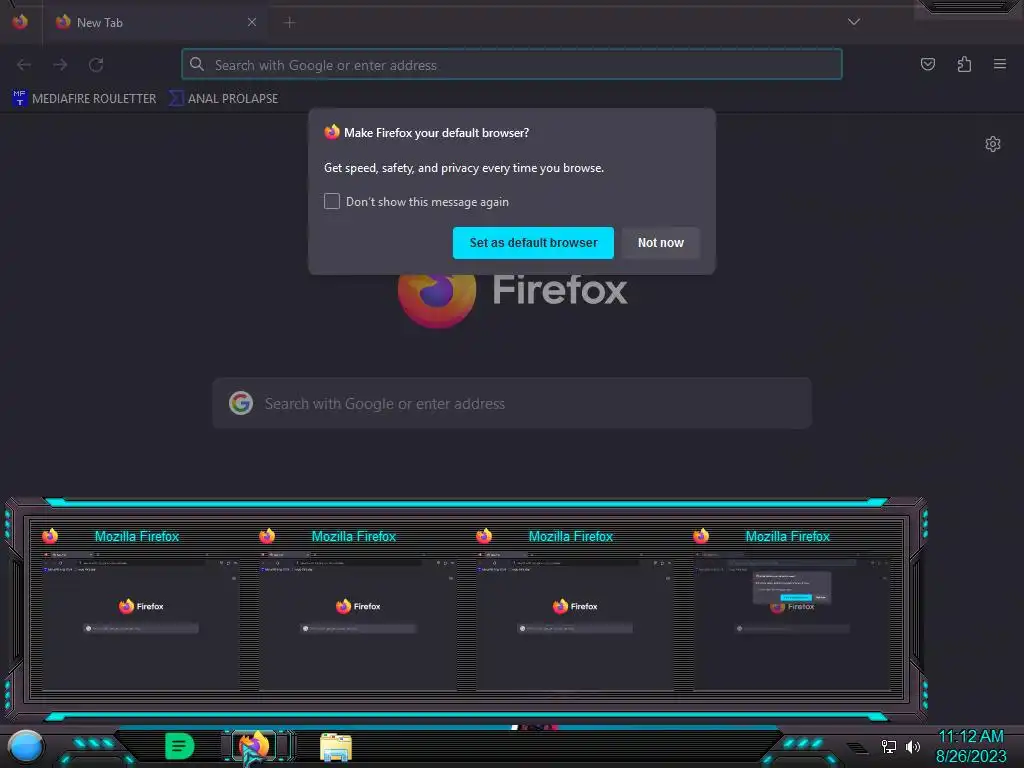The width and height of the screenshot is (1024, 768).
Task: Open File Explorer from the taskbar
Action: tap(336, 747)
